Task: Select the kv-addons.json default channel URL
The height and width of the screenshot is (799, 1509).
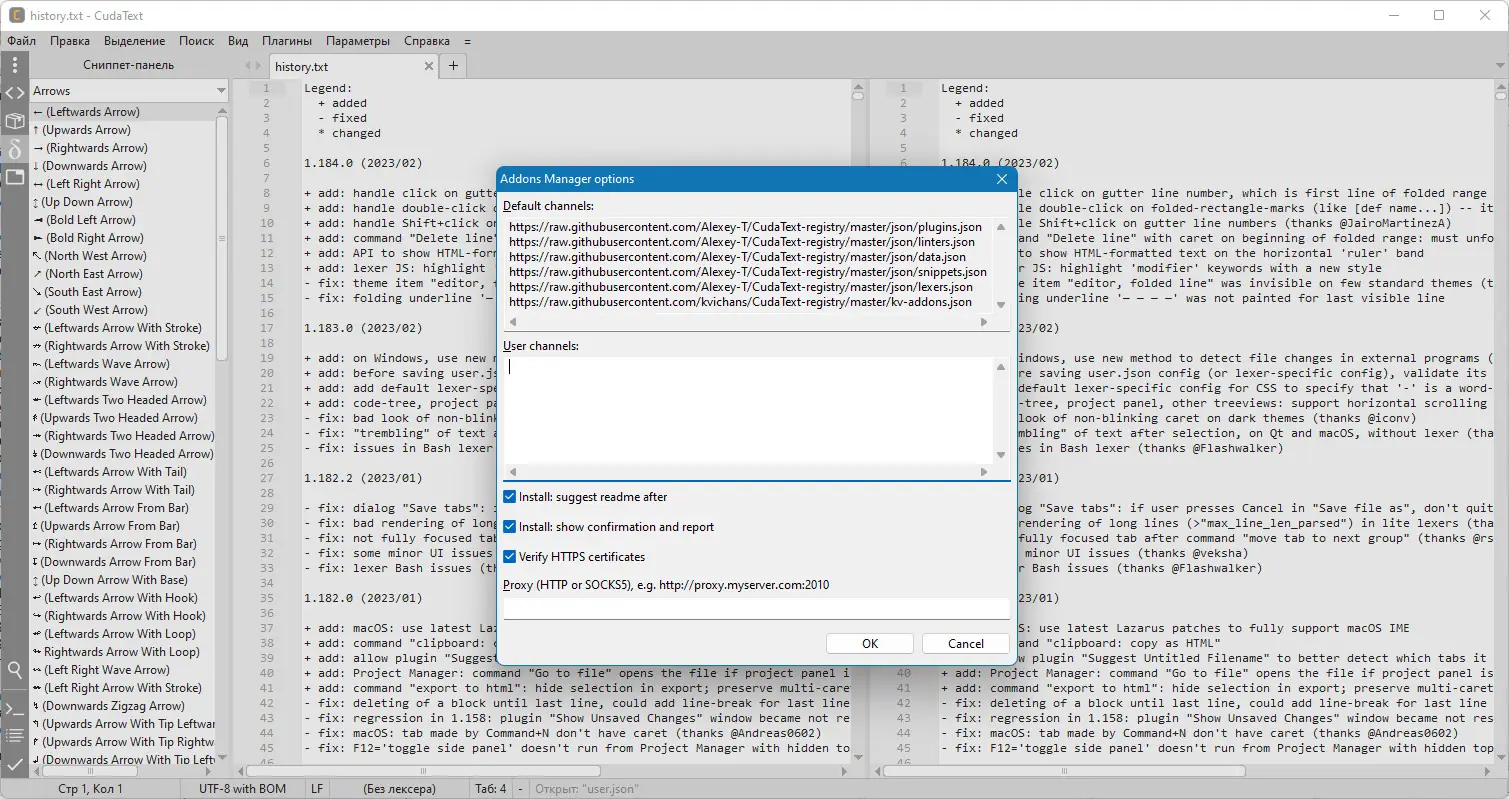Action: (x=740, y=302)
